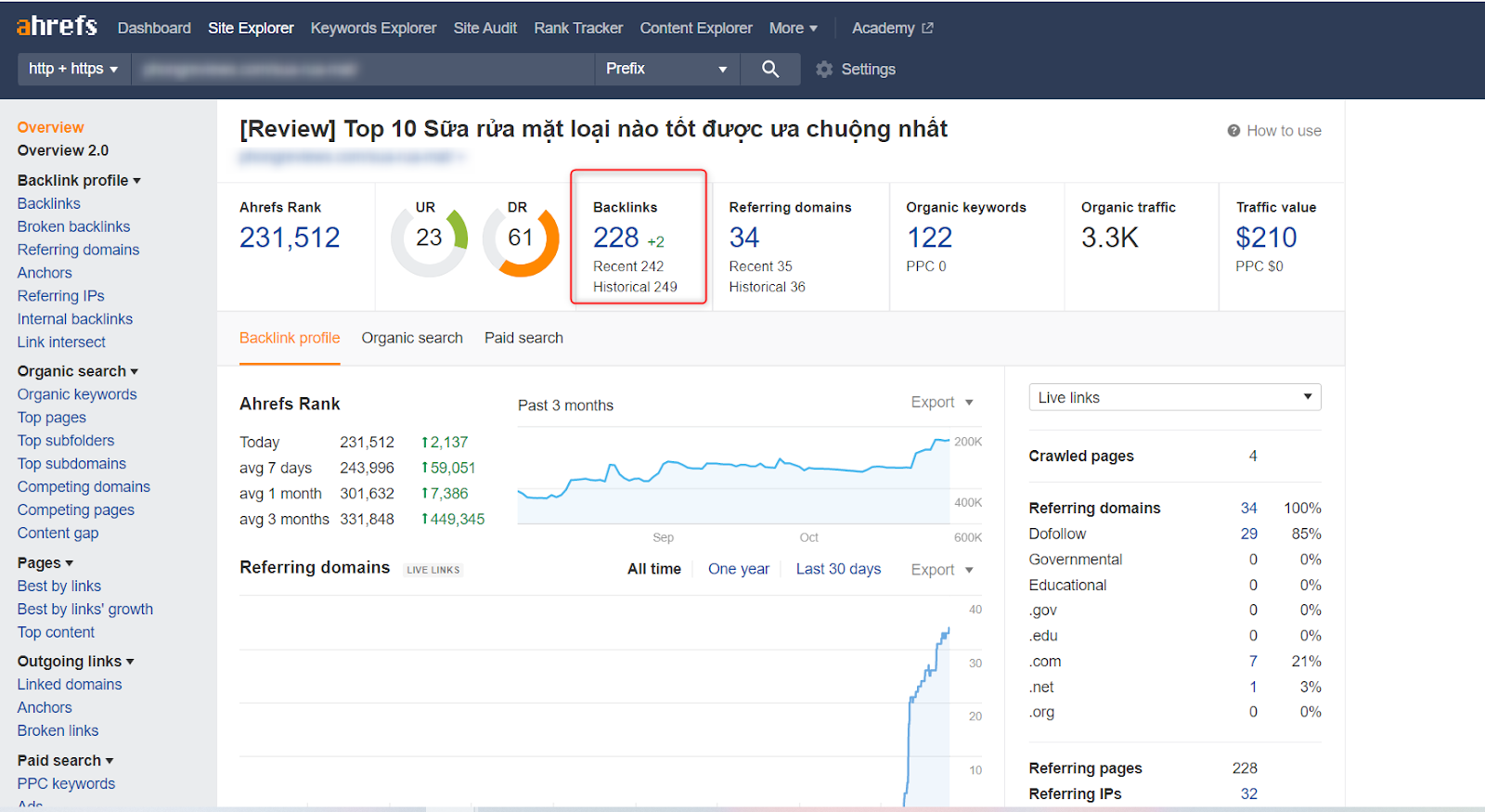Click the URL input field

click(363, 69)
